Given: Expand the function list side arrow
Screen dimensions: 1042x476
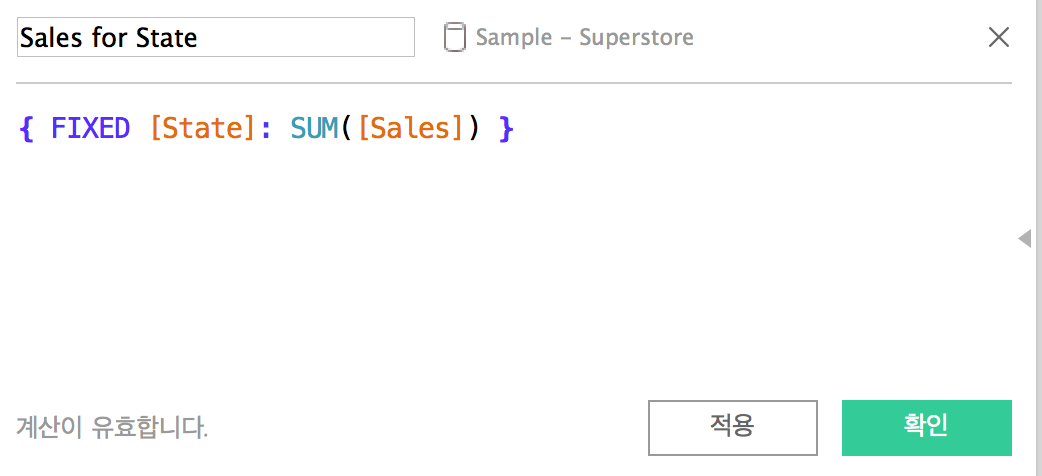Looking at the screenshot, I should (1025, 238).
